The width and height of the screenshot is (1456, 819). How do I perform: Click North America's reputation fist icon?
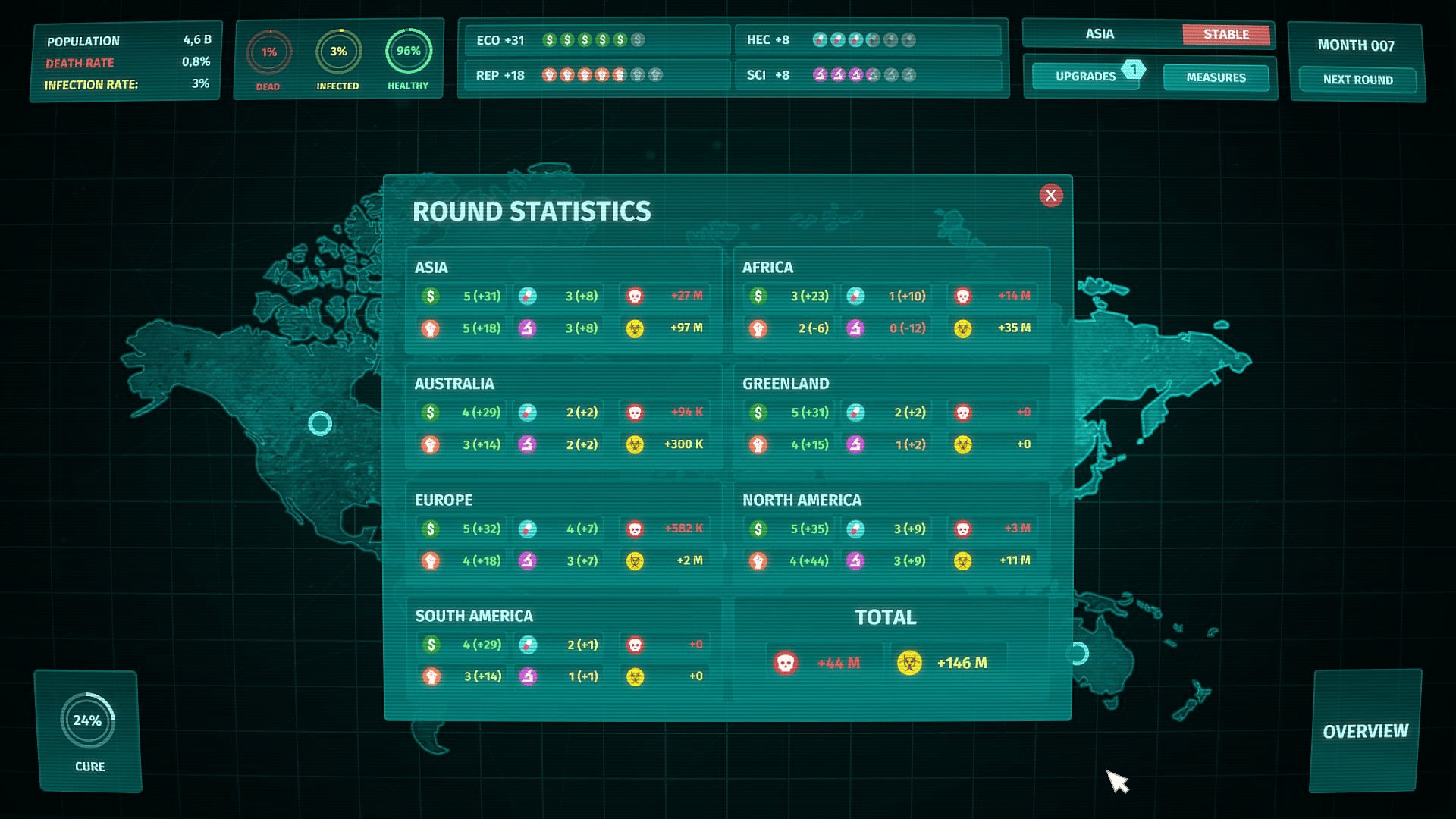pyautogui.click(x=758, y=561)
